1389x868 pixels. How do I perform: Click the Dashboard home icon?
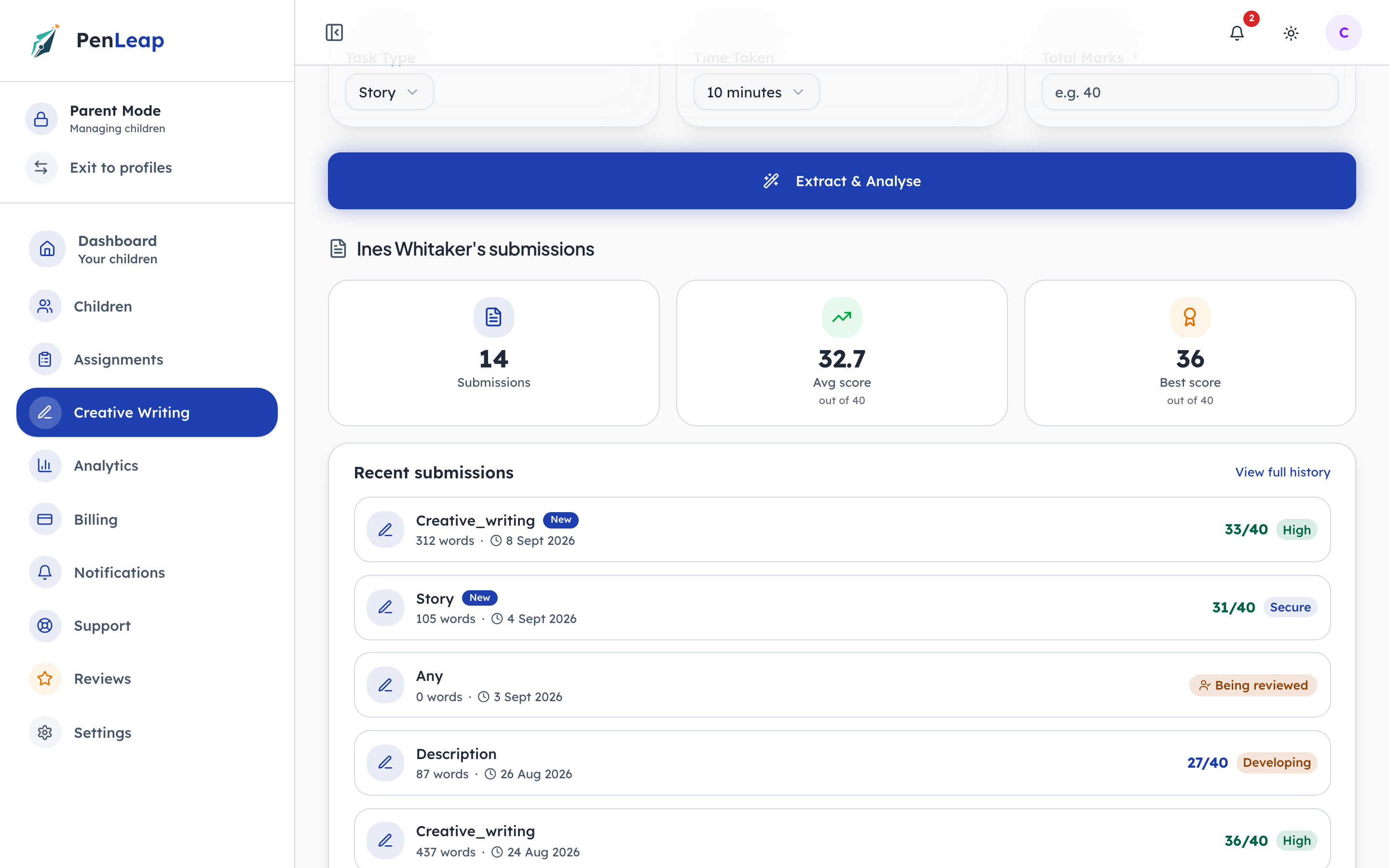47,249
